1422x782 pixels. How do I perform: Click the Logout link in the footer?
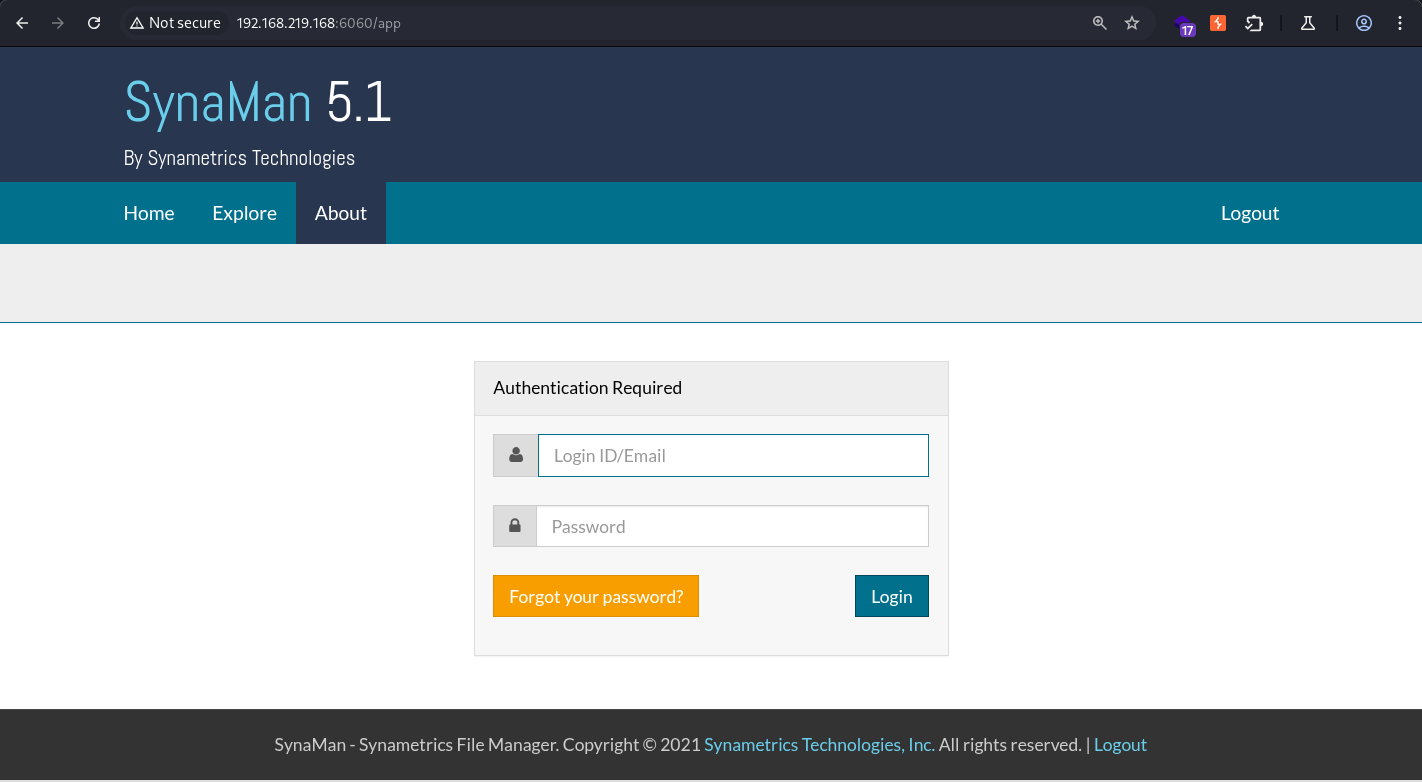coord(1120,745)
